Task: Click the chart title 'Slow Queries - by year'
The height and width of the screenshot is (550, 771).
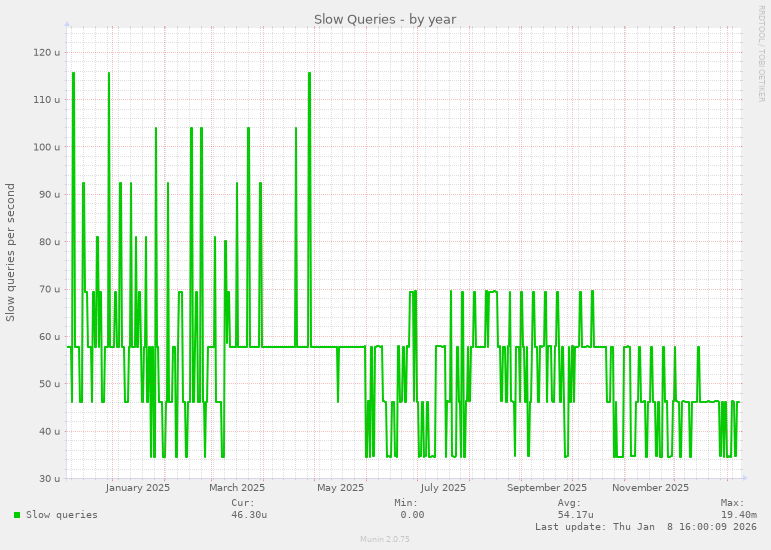Action: click(x=385, y=20)
